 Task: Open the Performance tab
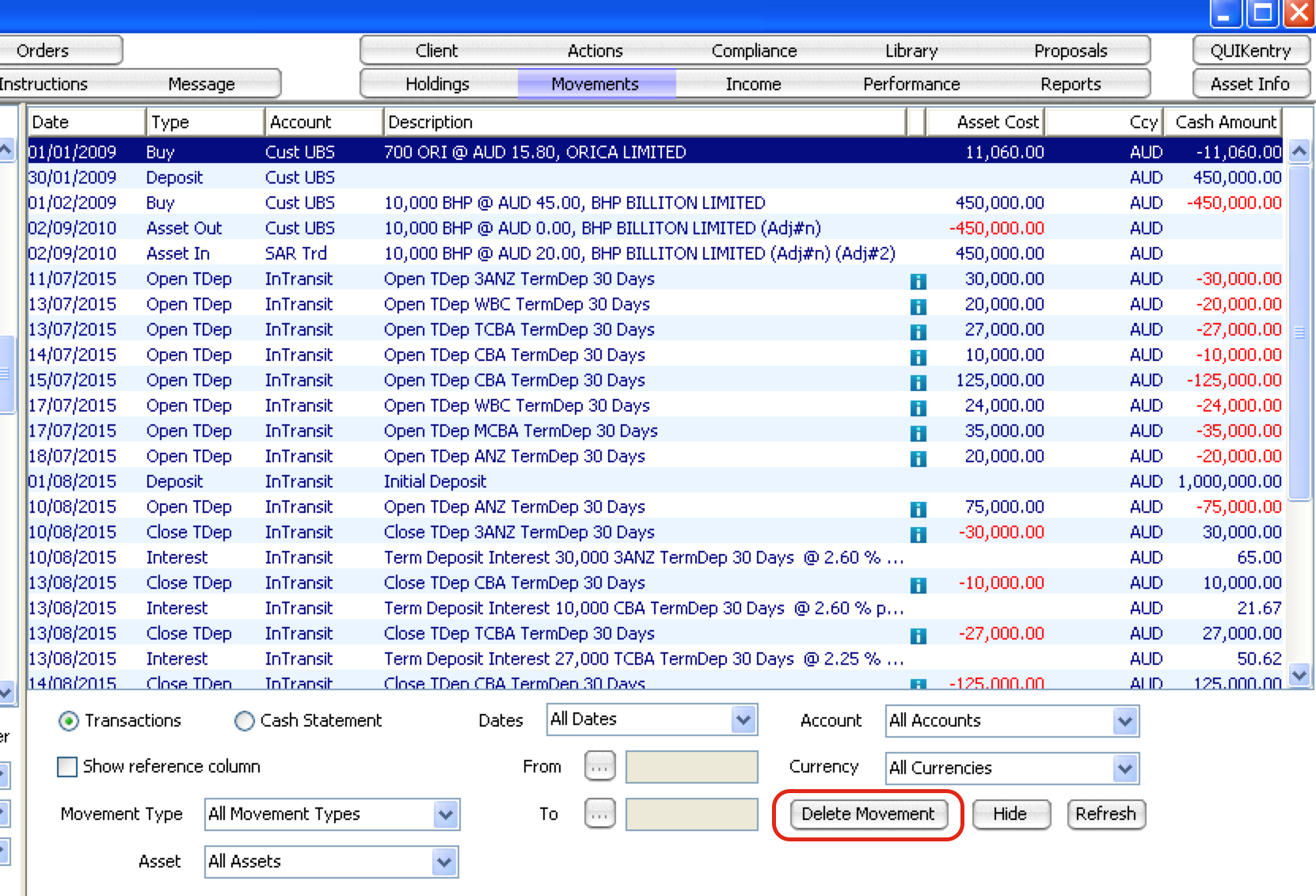coord(911,84)
